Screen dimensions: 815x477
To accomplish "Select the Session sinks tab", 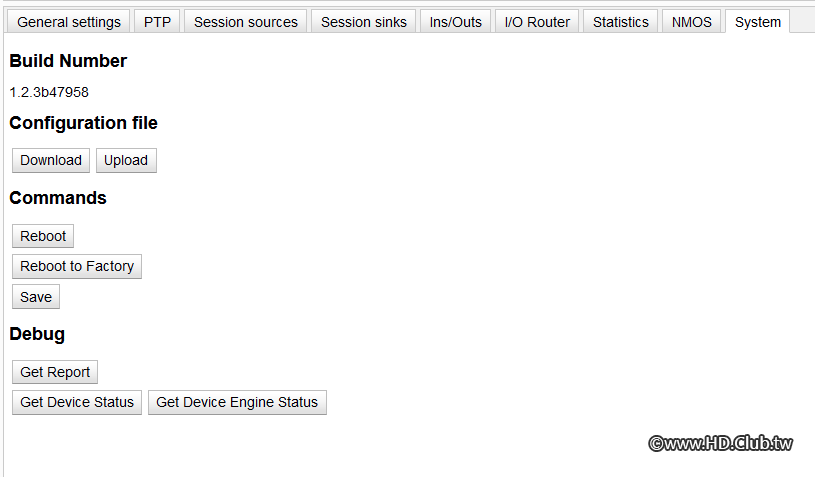I will point(364,22).
